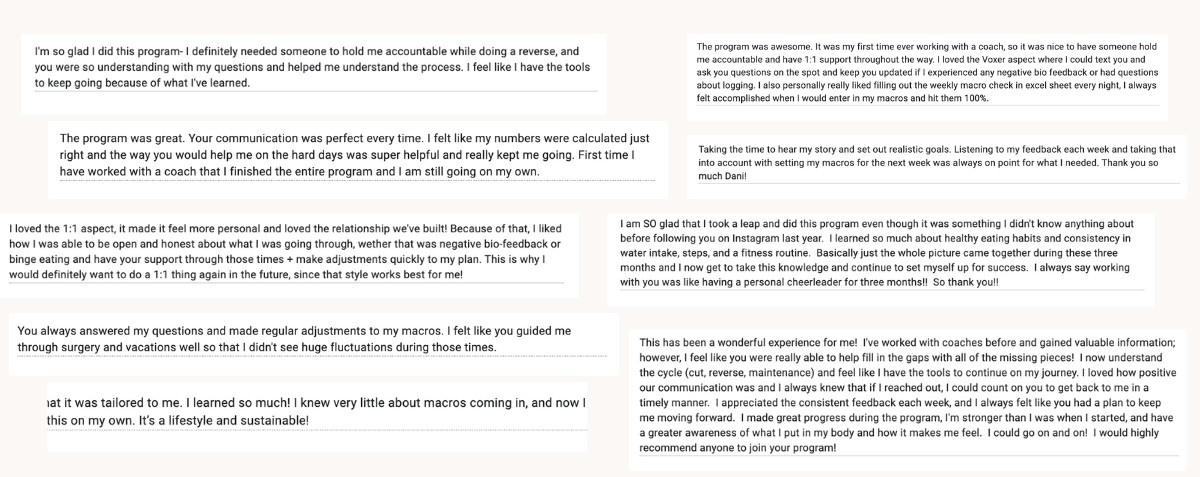Click the "I loved the 1:1 aspect" testimonial
1200x477 pixels.
(290, 244)
